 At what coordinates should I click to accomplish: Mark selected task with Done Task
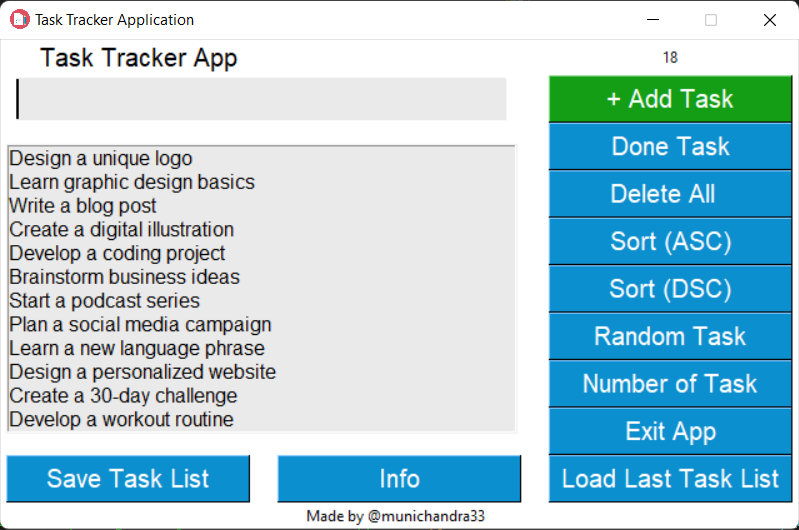pyautogui.click(x=670, y=147)
